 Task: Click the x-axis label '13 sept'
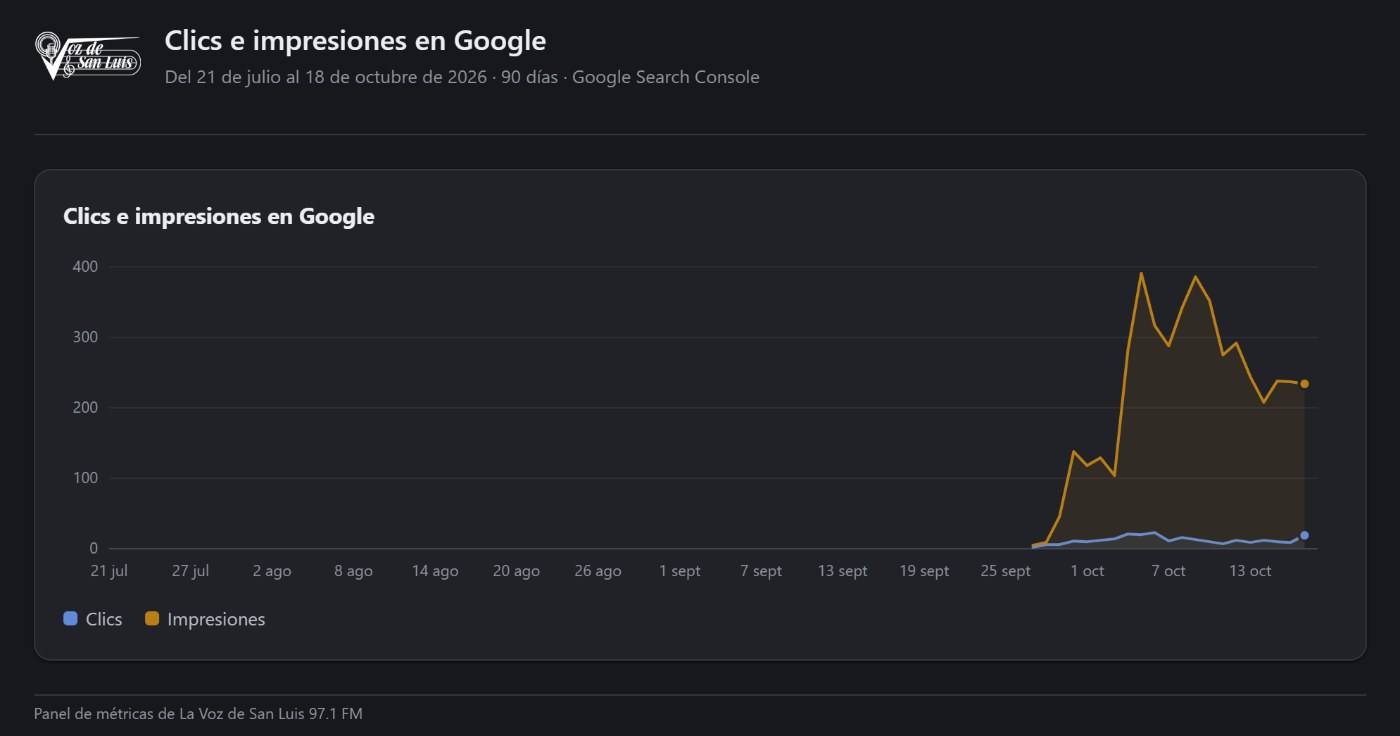(843, 571)
